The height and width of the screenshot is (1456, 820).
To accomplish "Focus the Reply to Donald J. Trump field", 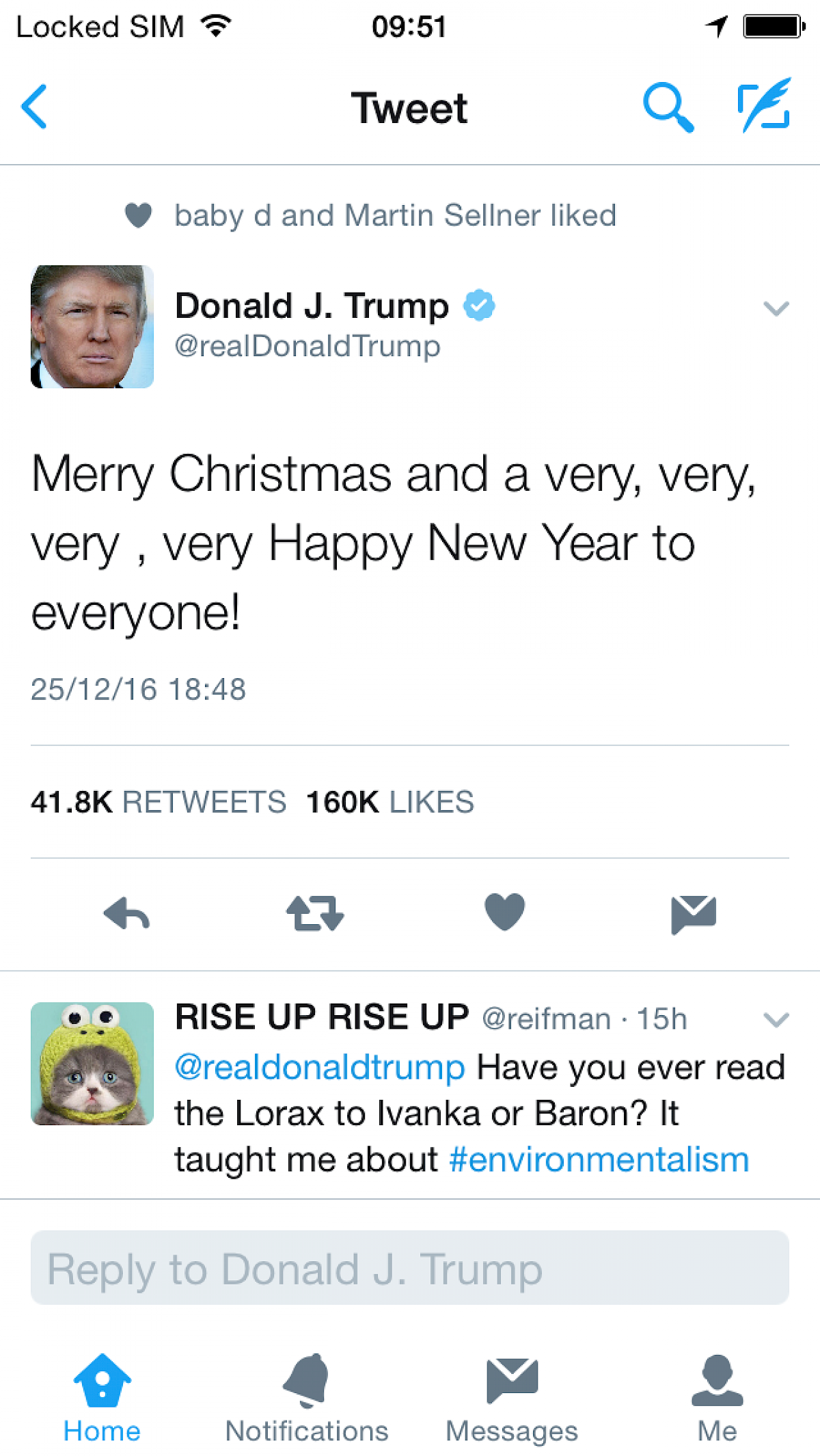I will click(410, 1268).
